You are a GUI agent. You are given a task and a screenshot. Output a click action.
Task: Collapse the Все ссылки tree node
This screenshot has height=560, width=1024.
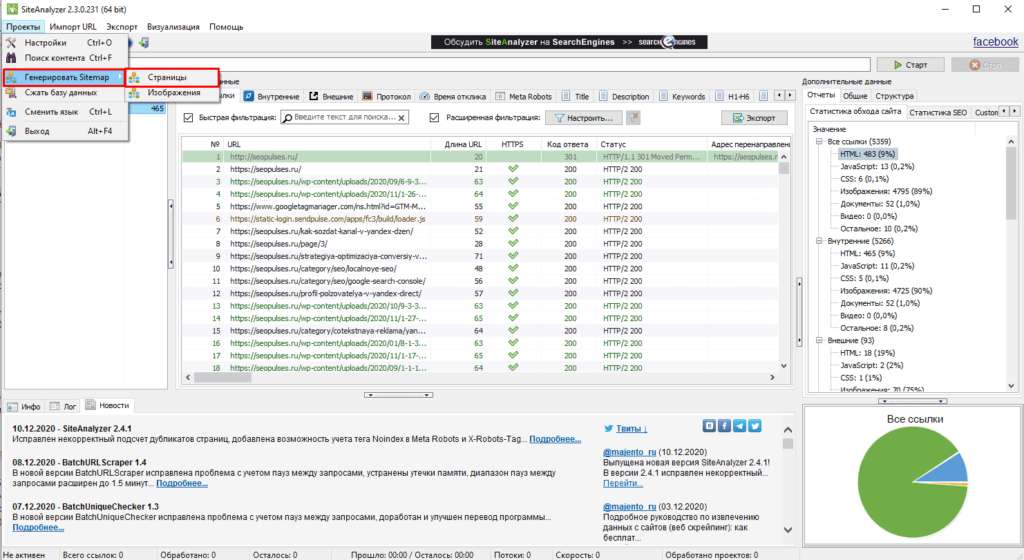(x=819, y=142)
